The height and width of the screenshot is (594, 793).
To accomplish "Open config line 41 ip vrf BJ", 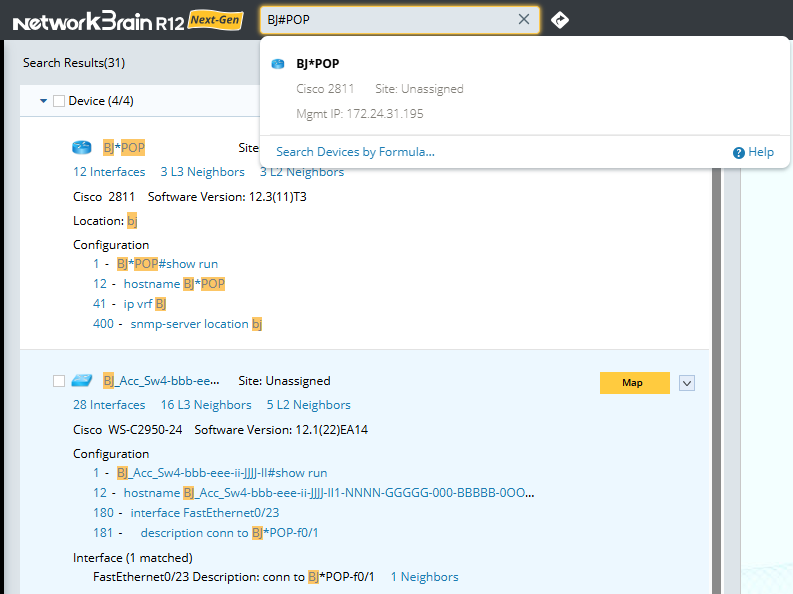I will pyautogui.click(x=145, y=304).
